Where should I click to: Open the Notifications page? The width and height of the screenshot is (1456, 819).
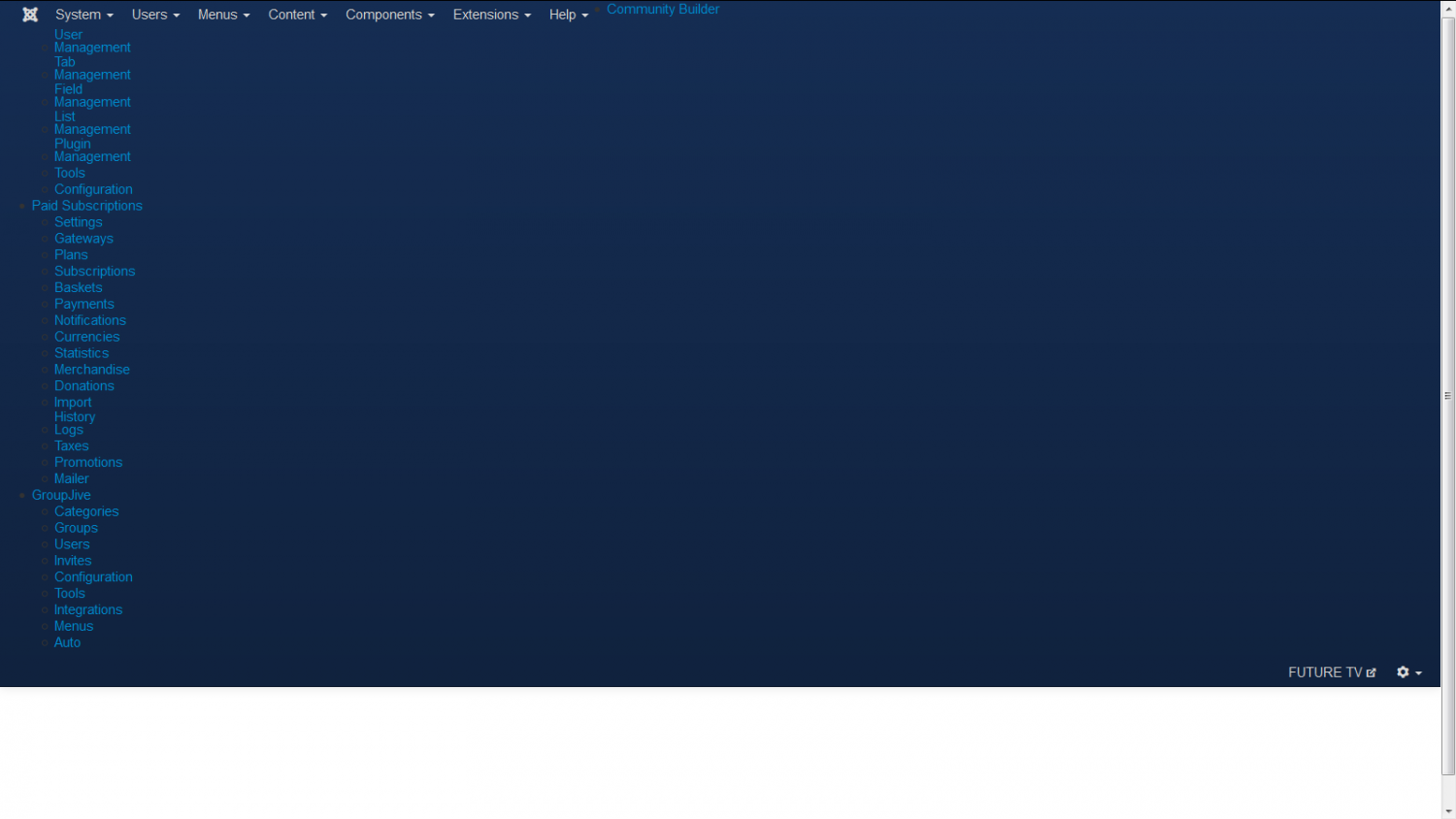click(x=90, y=320)
